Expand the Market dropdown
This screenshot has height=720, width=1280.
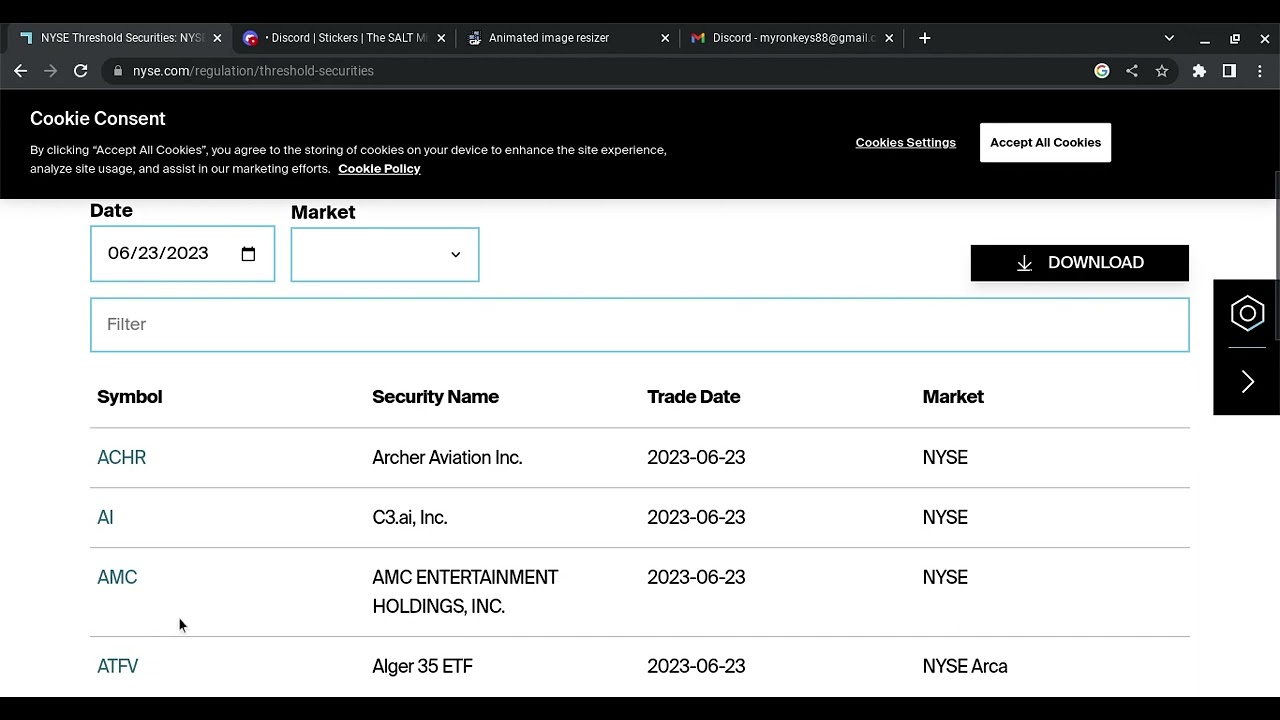(x=385, y=255)
